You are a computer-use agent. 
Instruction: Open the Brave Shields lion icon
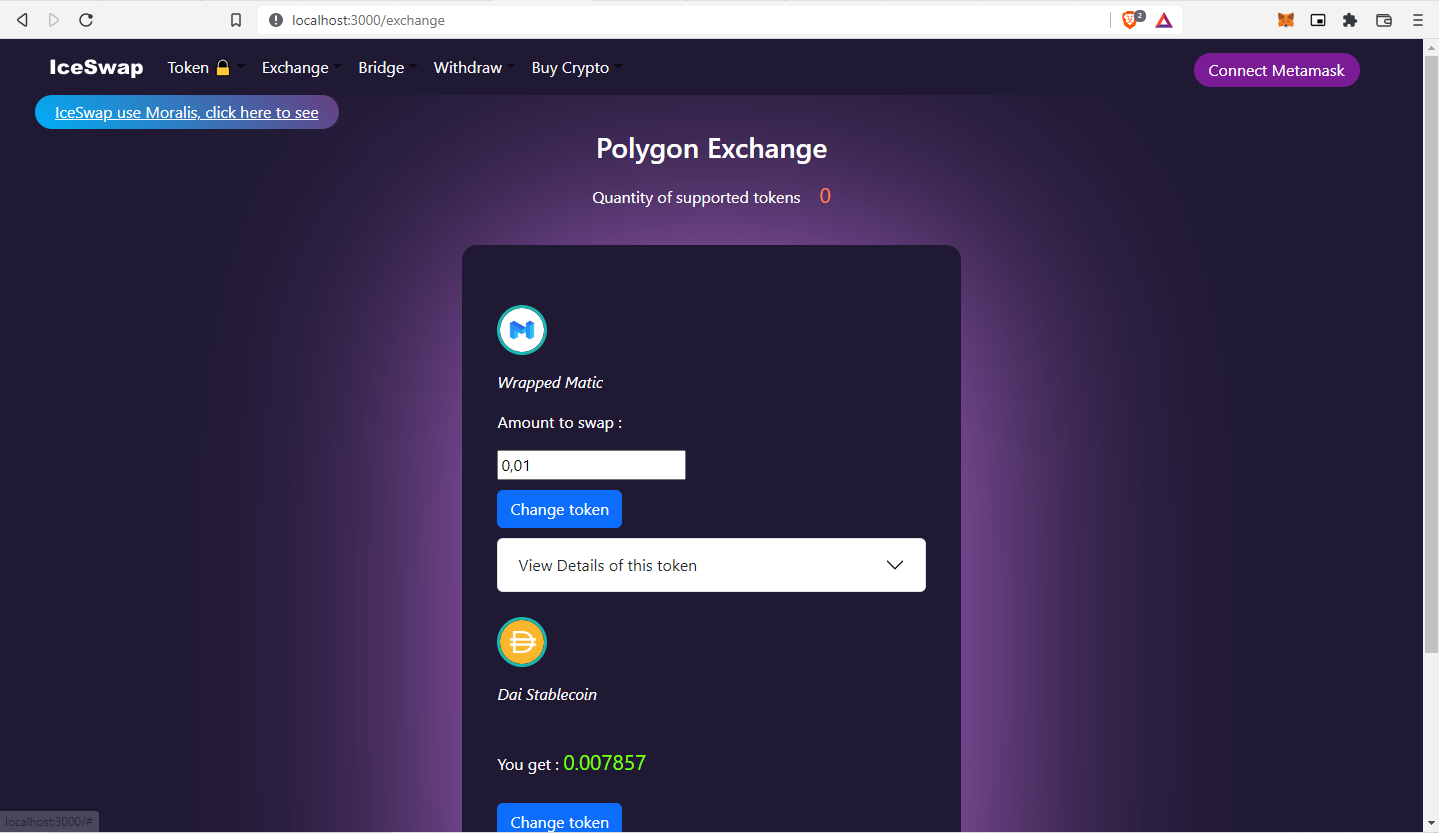coord(1132,20)
